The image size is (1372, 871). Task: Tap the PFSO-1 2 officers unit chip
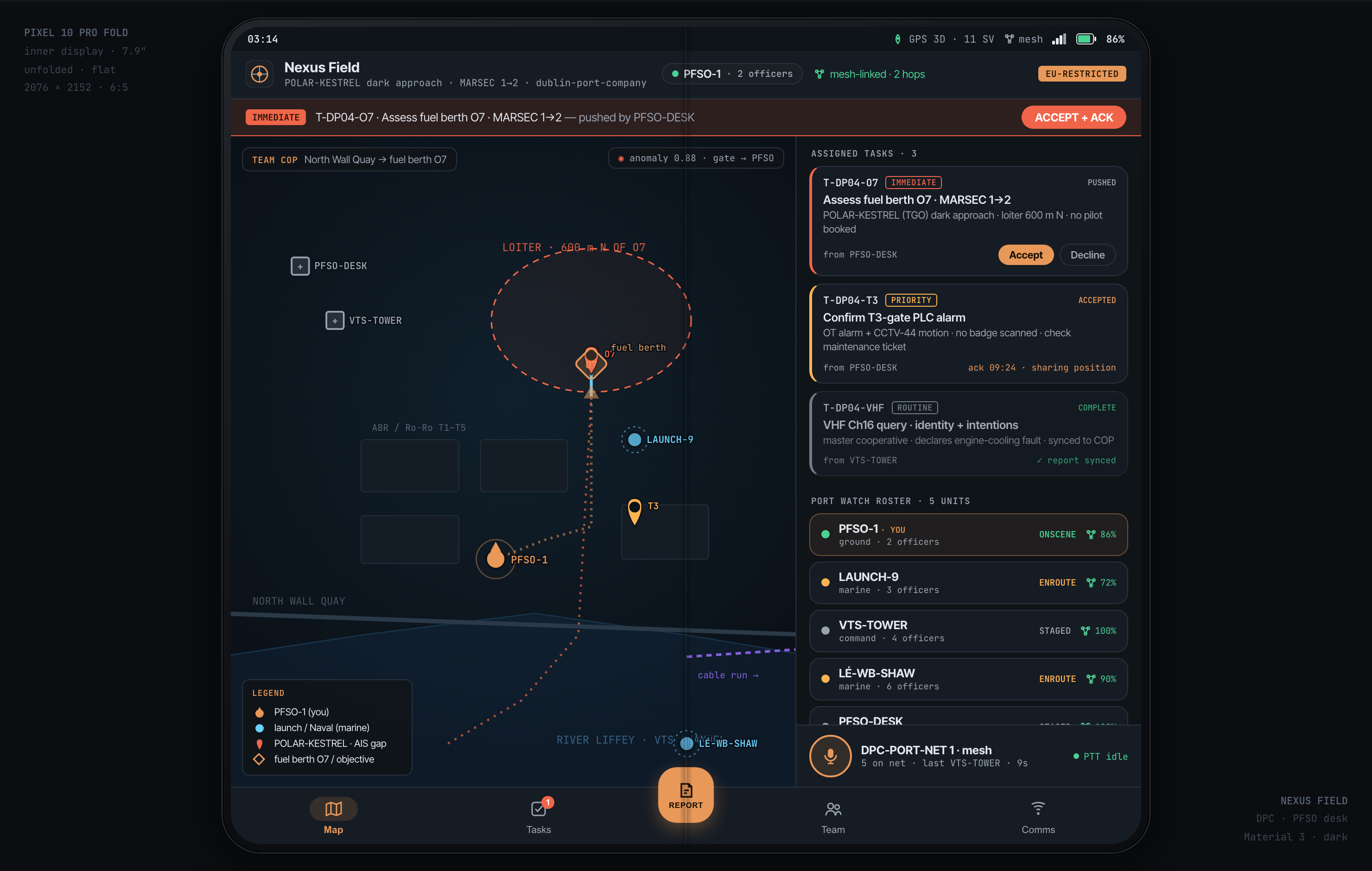(732, 74)
